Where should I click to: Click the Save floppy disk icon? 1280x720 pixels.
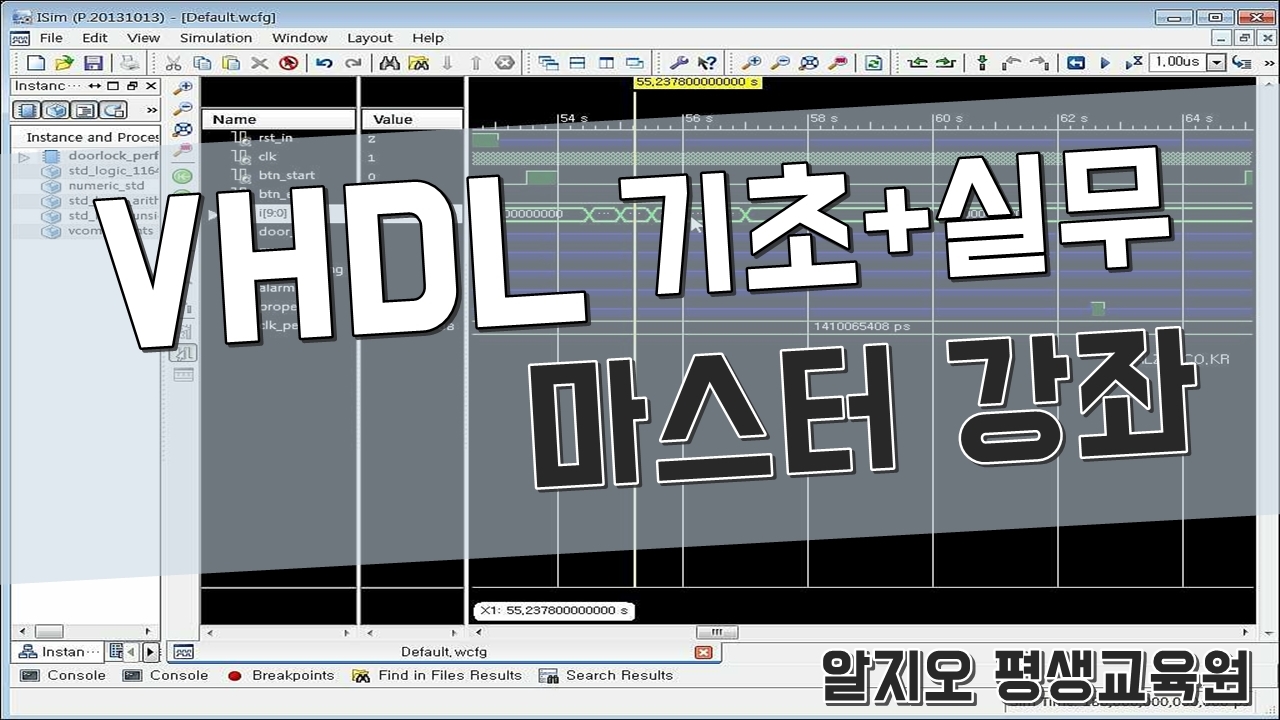coord(93,62)
